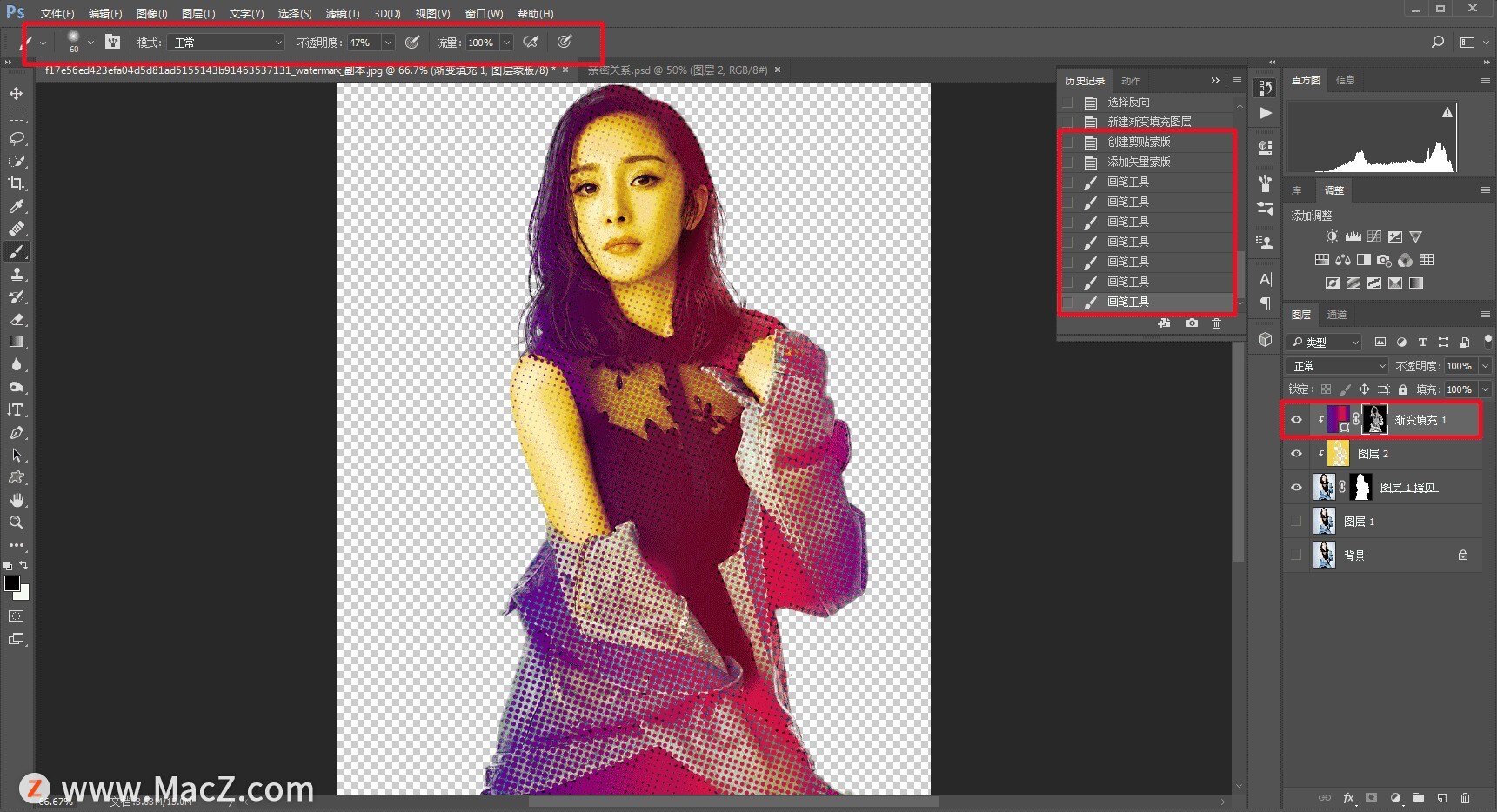
Task: Toggle history brush source for 选择反向
Action: click(x=1067, y=103)
